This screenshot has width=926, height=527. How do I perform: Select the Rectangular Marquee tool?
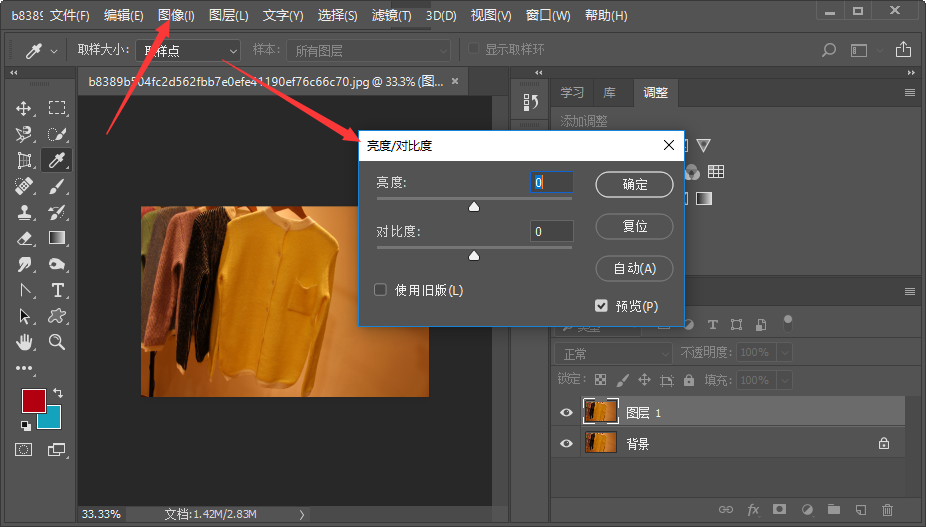[x=57, y=108]
